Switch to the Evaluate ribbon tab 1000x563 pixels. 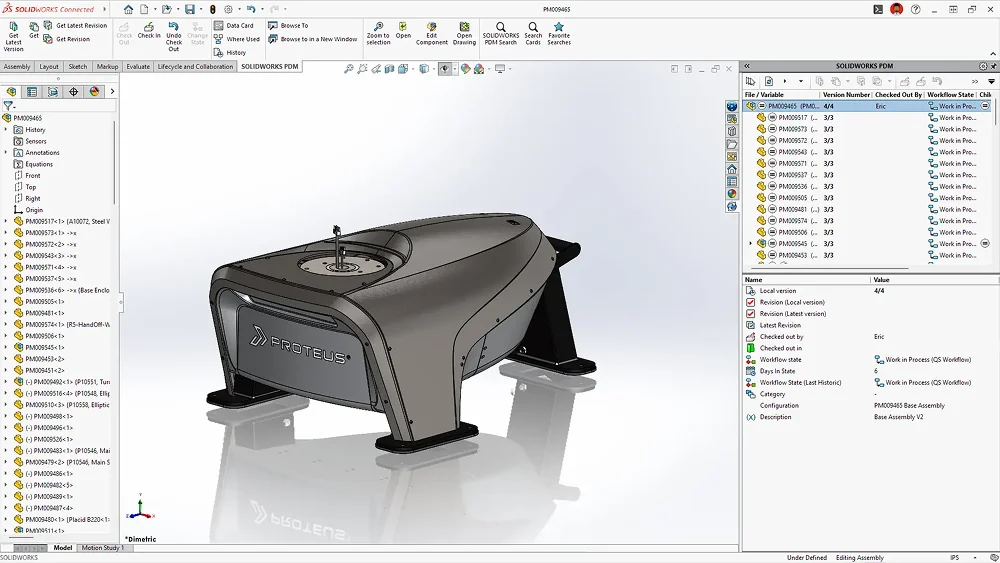coord(138,67)
